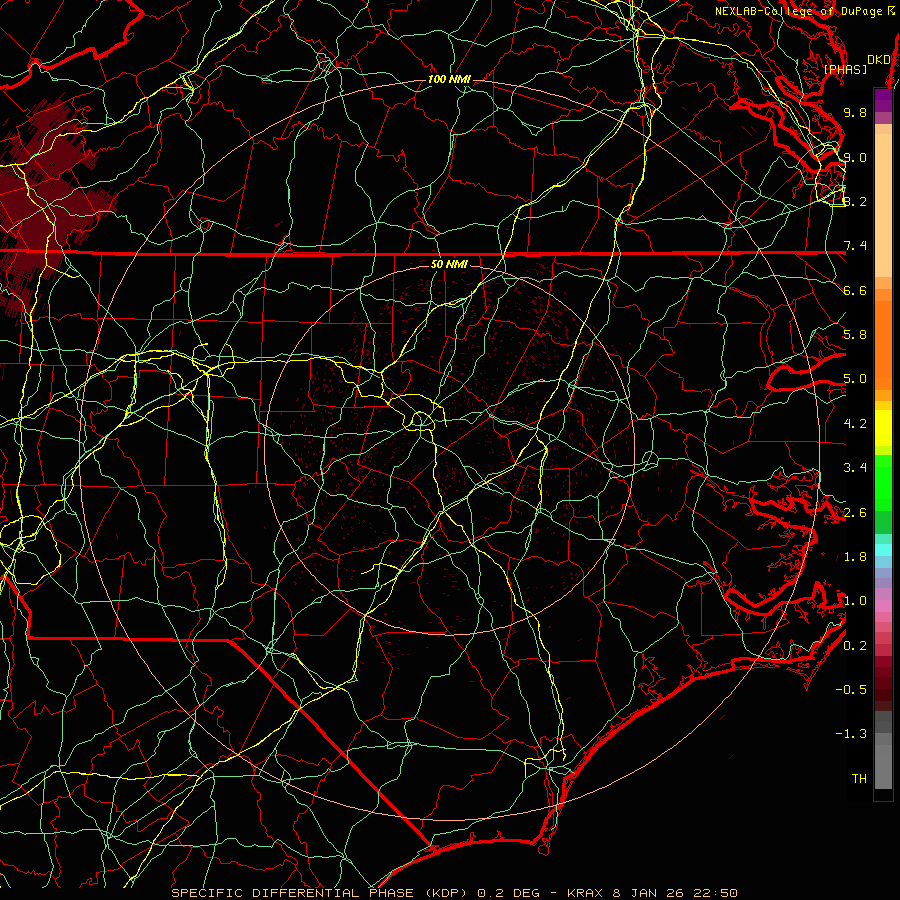Pick the cyan band of the color scale

coord(883,550)
